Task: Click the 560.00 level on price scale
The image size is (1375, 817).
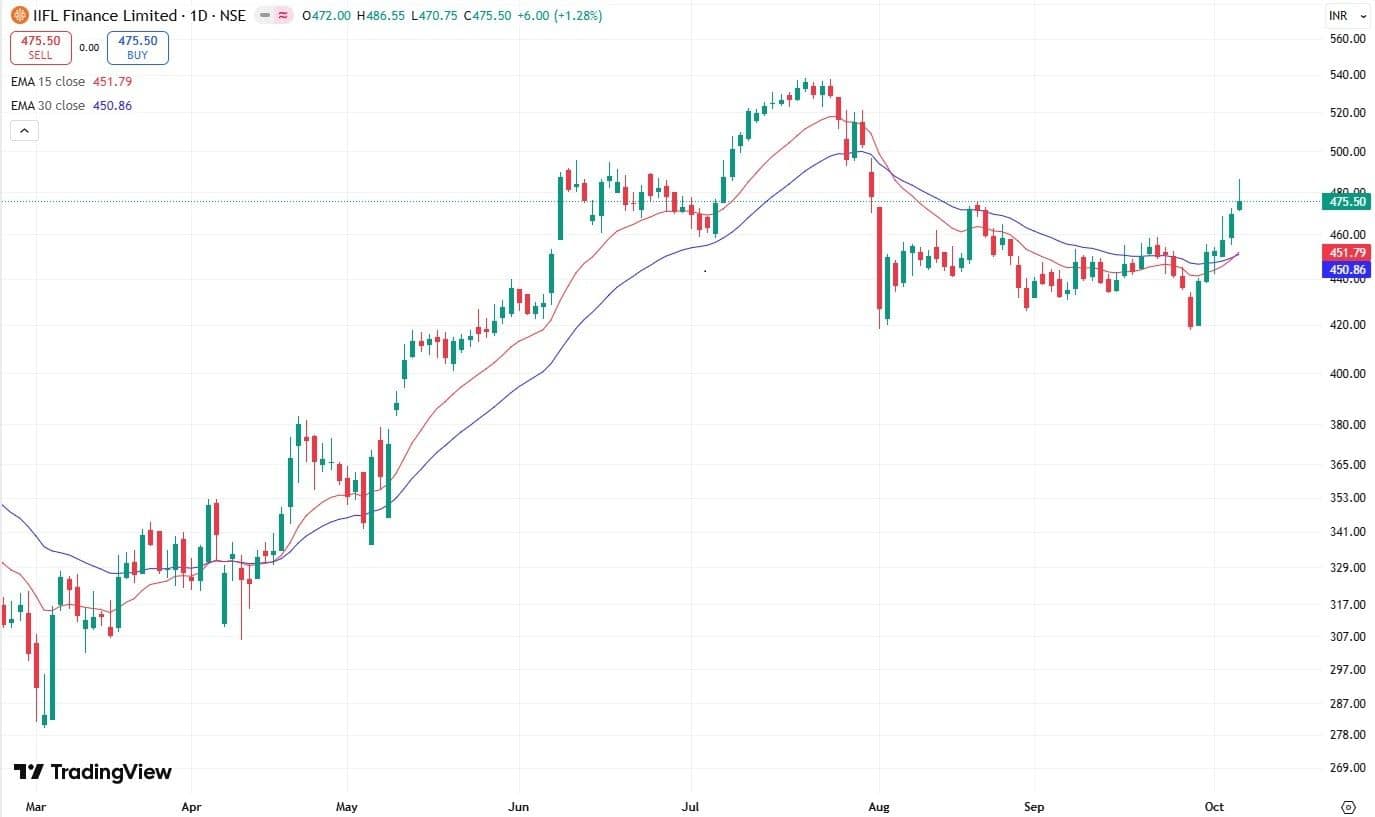Action: click(1347, 39)
